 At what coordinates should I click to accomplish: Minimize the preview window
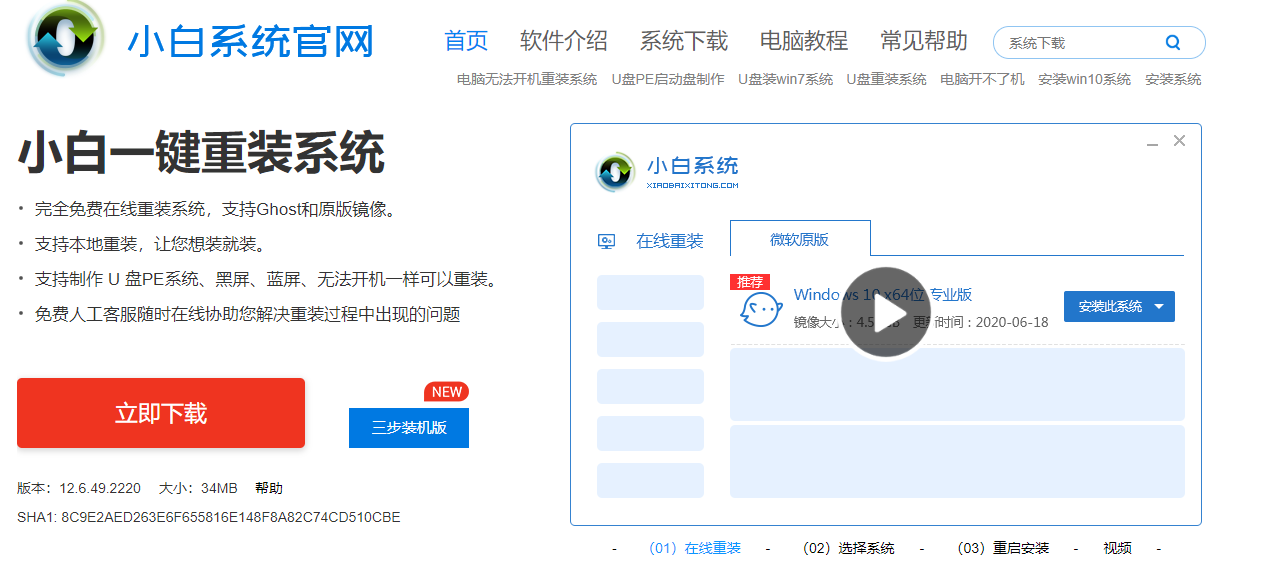coord(1153,145)
